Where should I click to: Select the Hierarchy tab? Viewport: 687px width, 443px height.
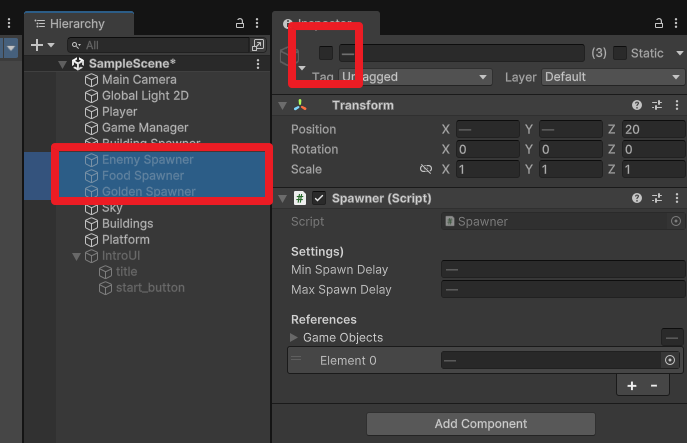(79, 24)
